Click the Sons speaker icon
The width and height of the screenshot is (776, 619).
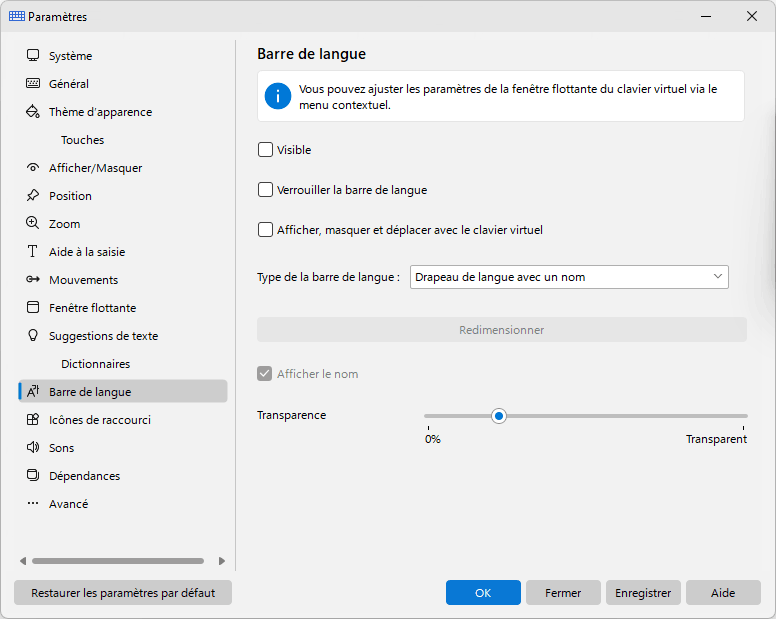[x=33, y=447]
